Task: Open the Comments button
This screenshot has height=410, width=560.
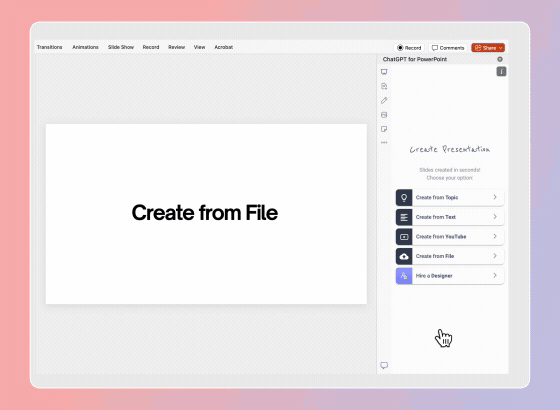Action: pos(448,48)
